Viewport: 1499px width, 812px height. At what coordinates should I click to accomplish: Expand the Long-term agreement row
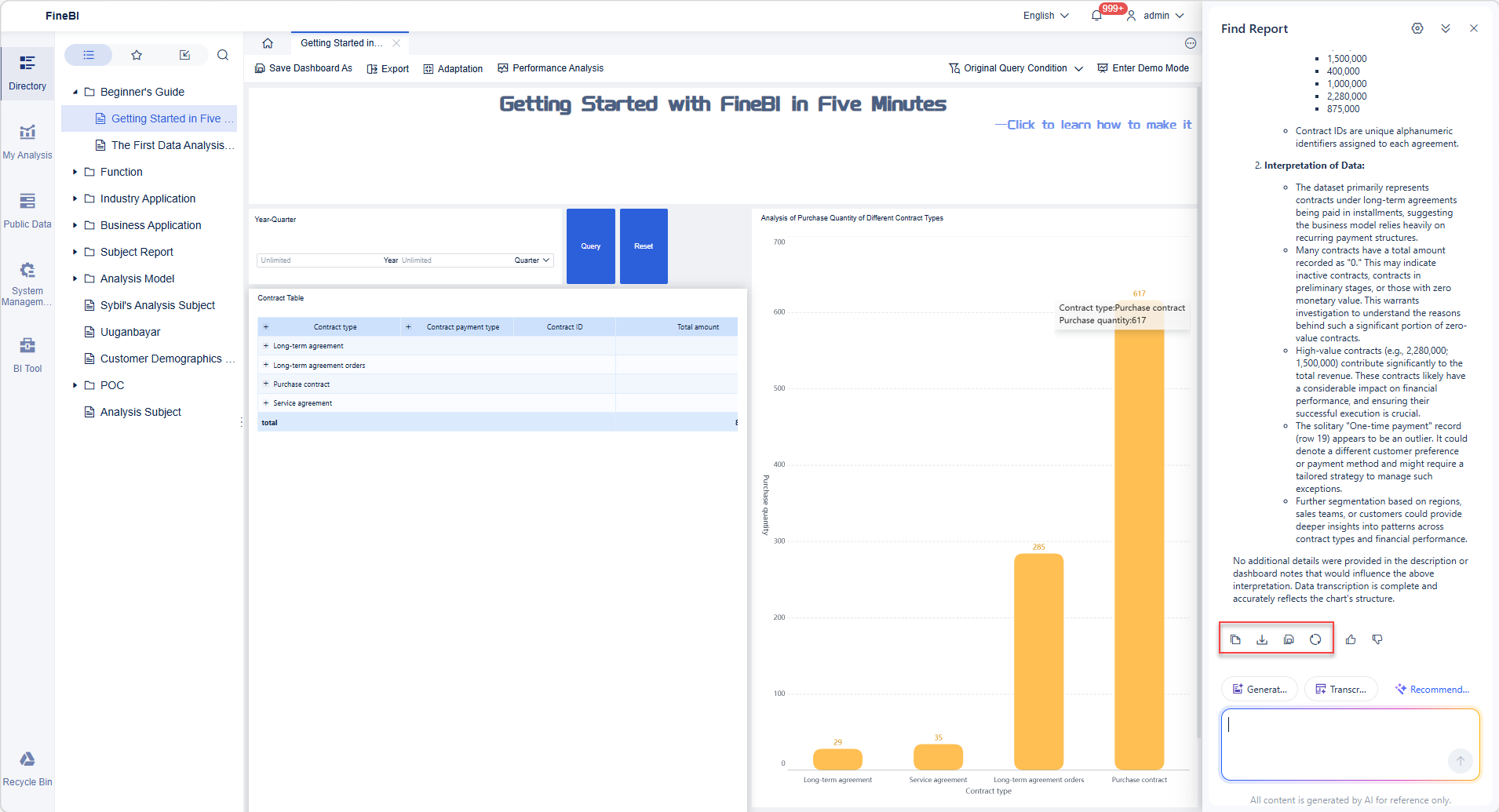click(266, 346)
